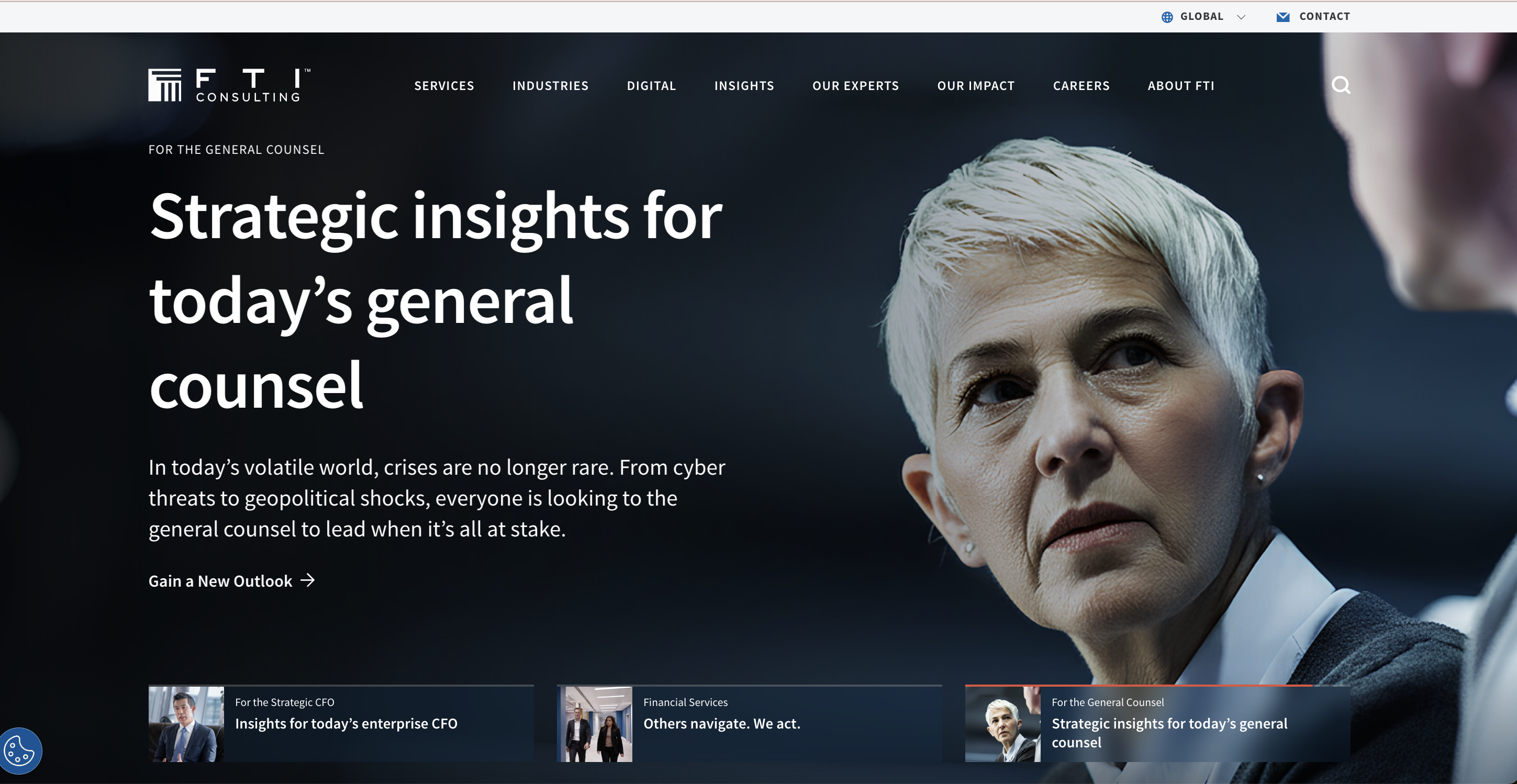Click the Contact link

click(x=1324, y=16)
